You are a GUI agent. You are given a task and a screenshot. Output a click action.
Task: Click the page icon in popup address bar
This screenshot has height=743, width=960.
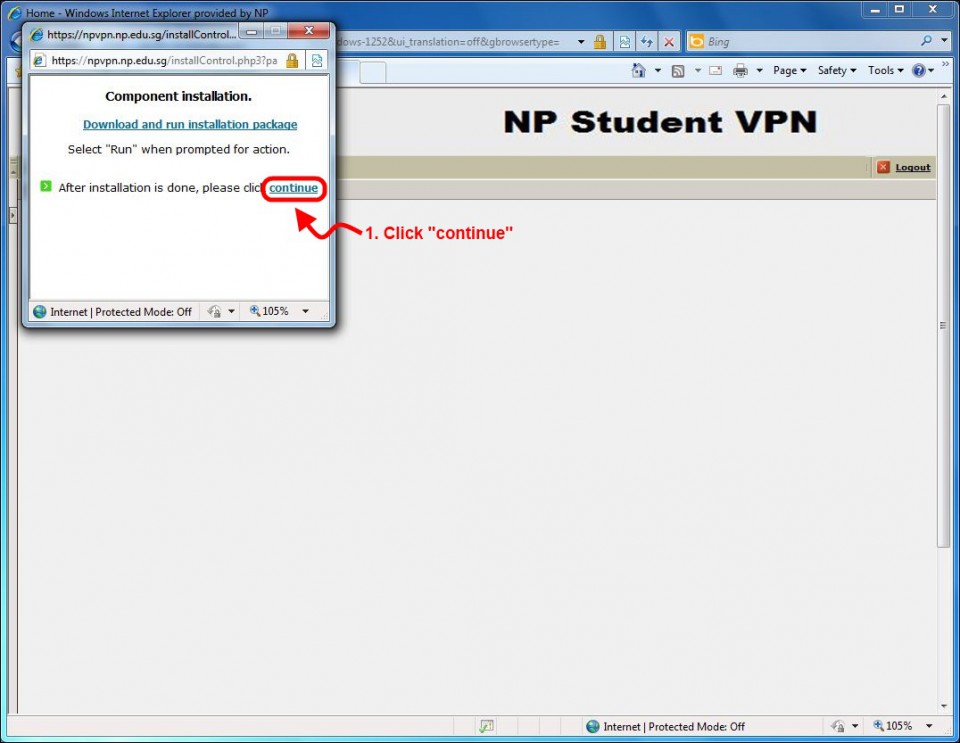coord(39,61)
